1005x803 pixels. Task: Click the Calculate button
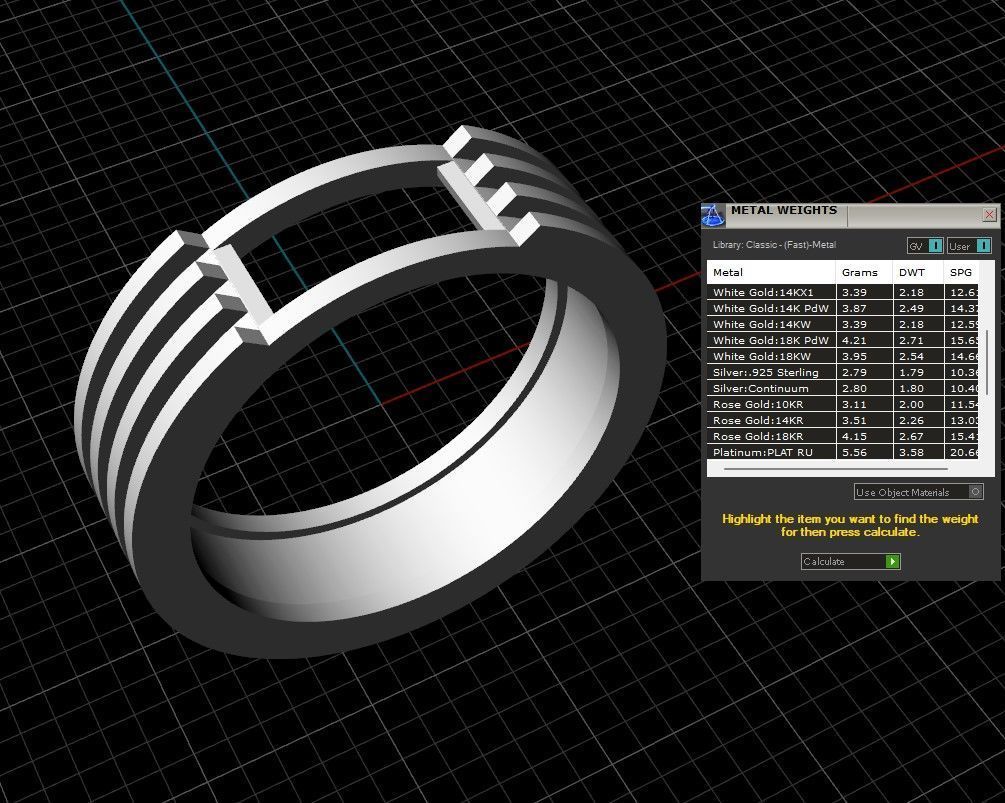pos(851,561)
